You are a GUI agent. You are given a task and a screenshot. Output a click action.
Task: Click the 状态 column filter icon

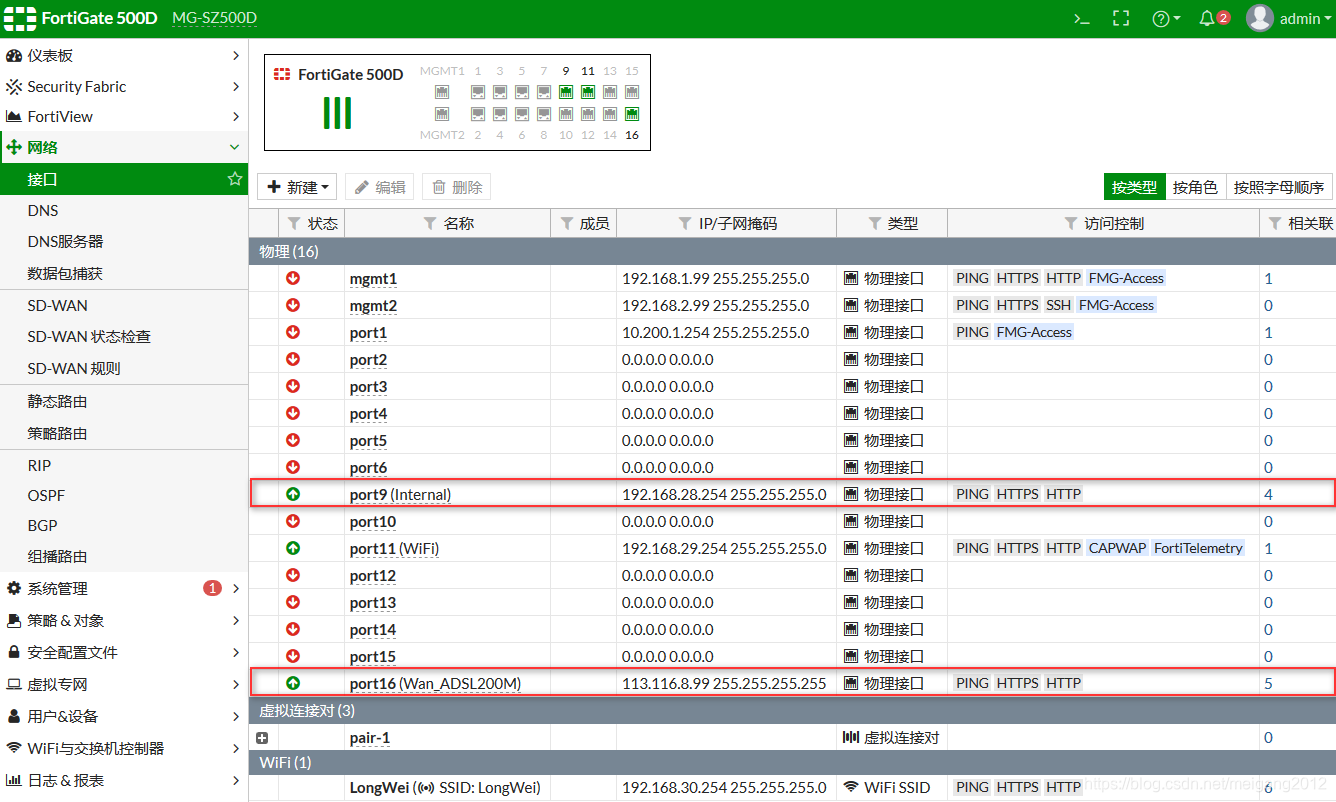click(294, 223)
